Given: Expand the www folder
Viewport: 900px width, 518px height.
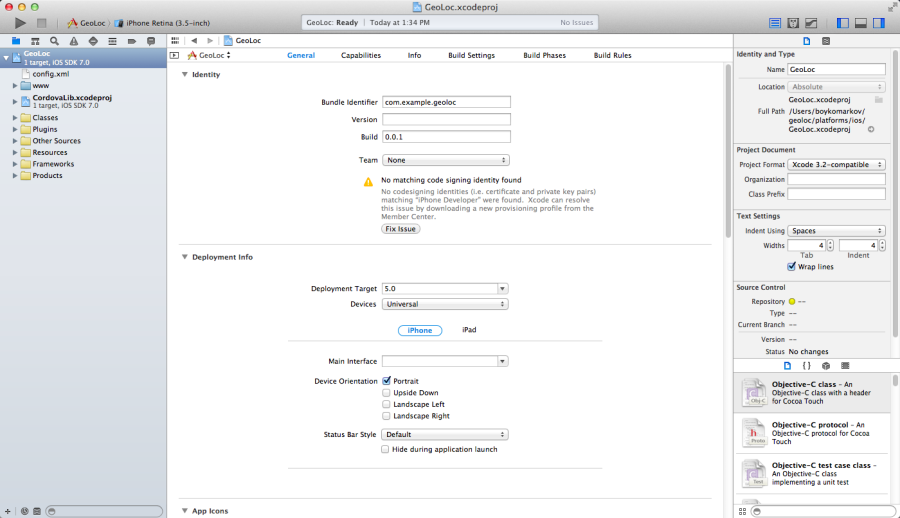Looking at the screenshot, I should (x=15, y=86).
